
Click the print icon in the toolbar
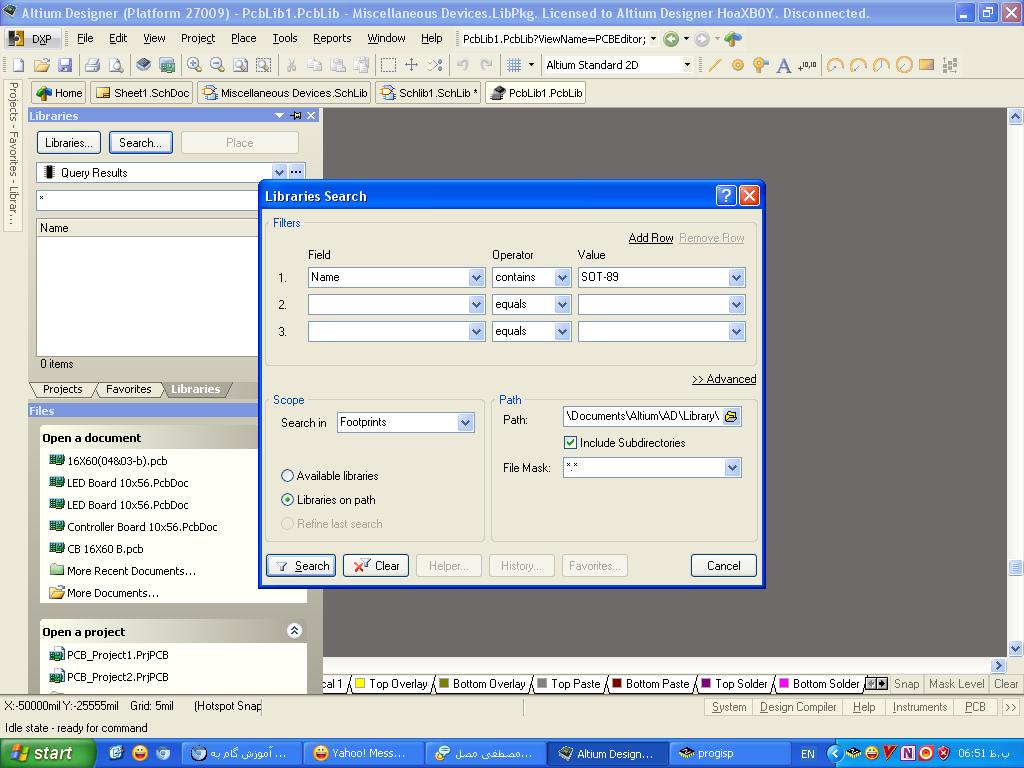[92, 65]
